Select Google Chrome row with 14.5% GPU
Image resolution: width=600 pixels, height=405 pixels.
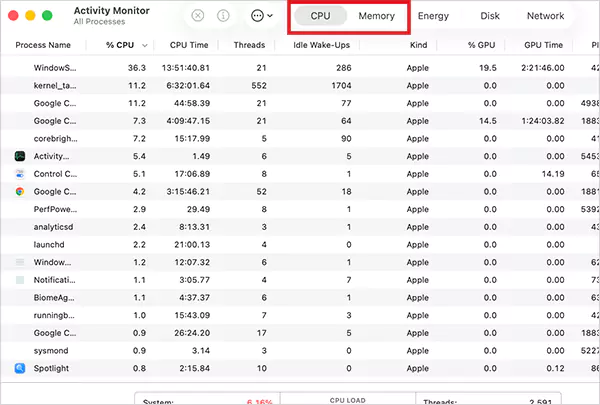pos(300,121)
